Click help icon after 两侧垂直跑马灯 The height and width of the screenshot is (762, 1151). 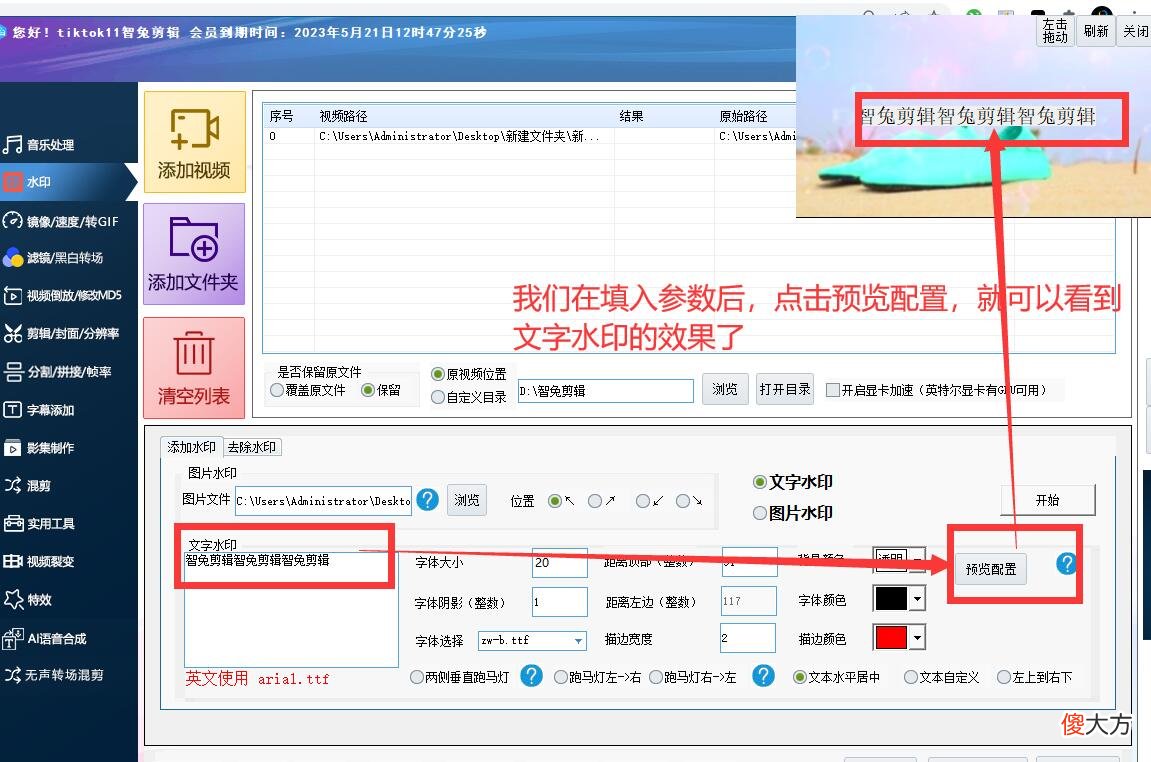(x=531, y=675)
